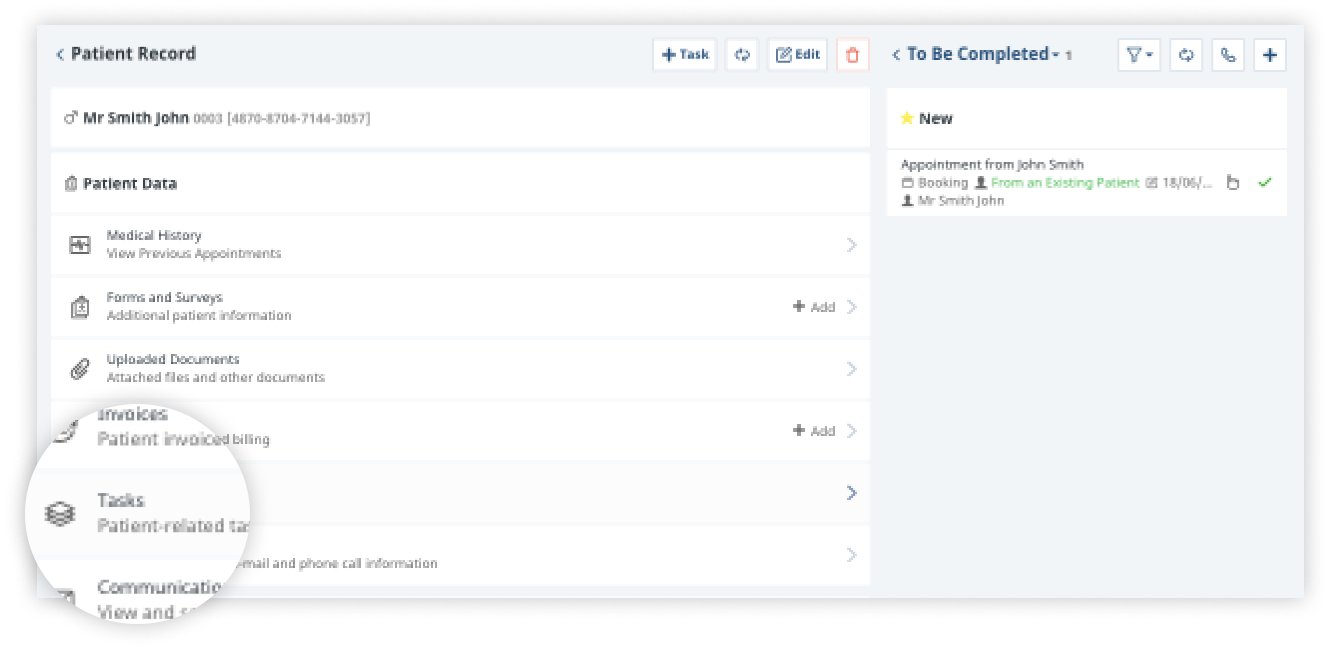The image size is (1329, 649).
Task: Click the Patient Data clipboard icon
Action: pos(71,184)
